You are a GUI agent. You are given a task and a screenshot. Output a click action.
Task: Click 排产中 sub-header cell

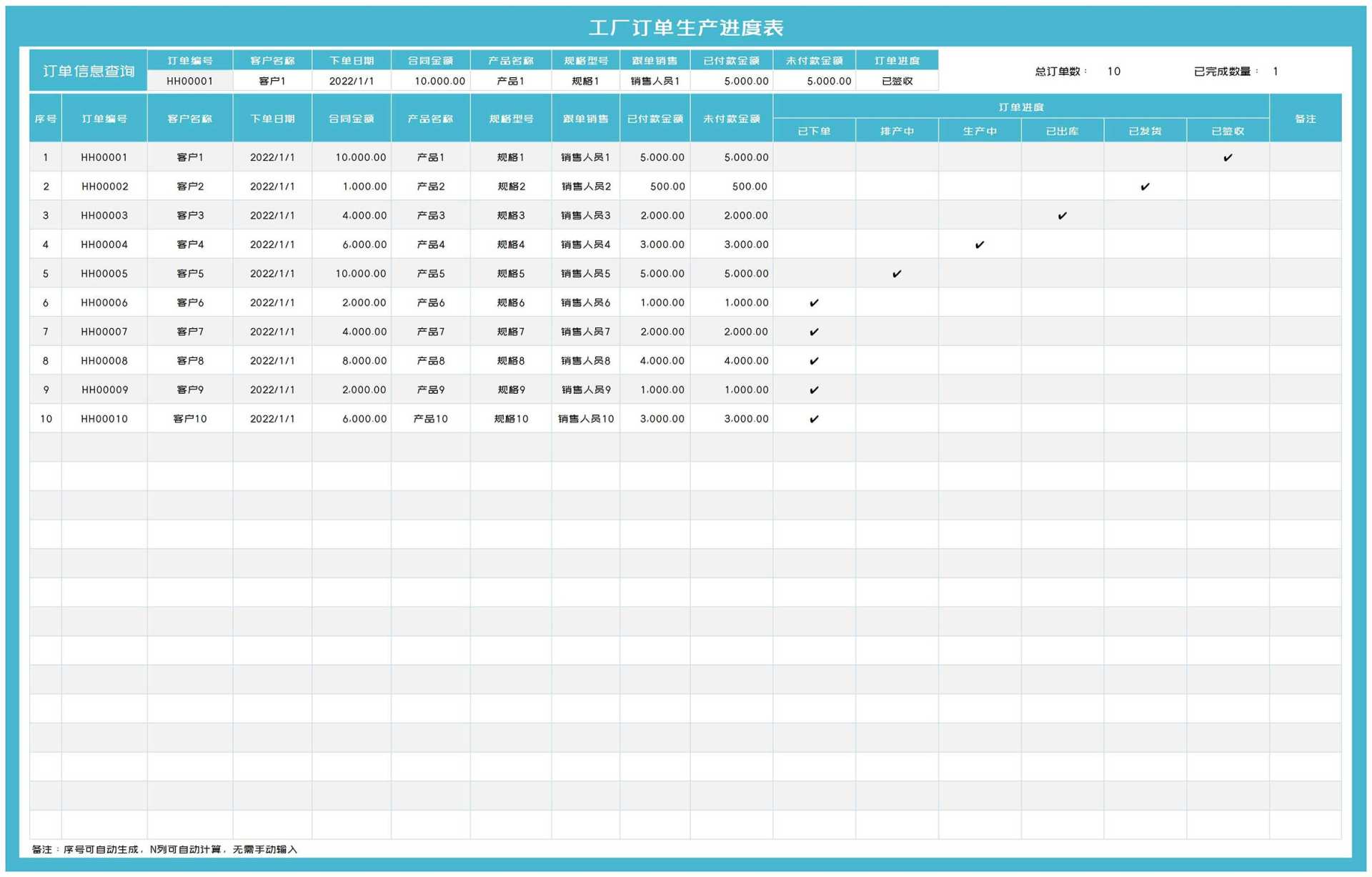[896, 131]
